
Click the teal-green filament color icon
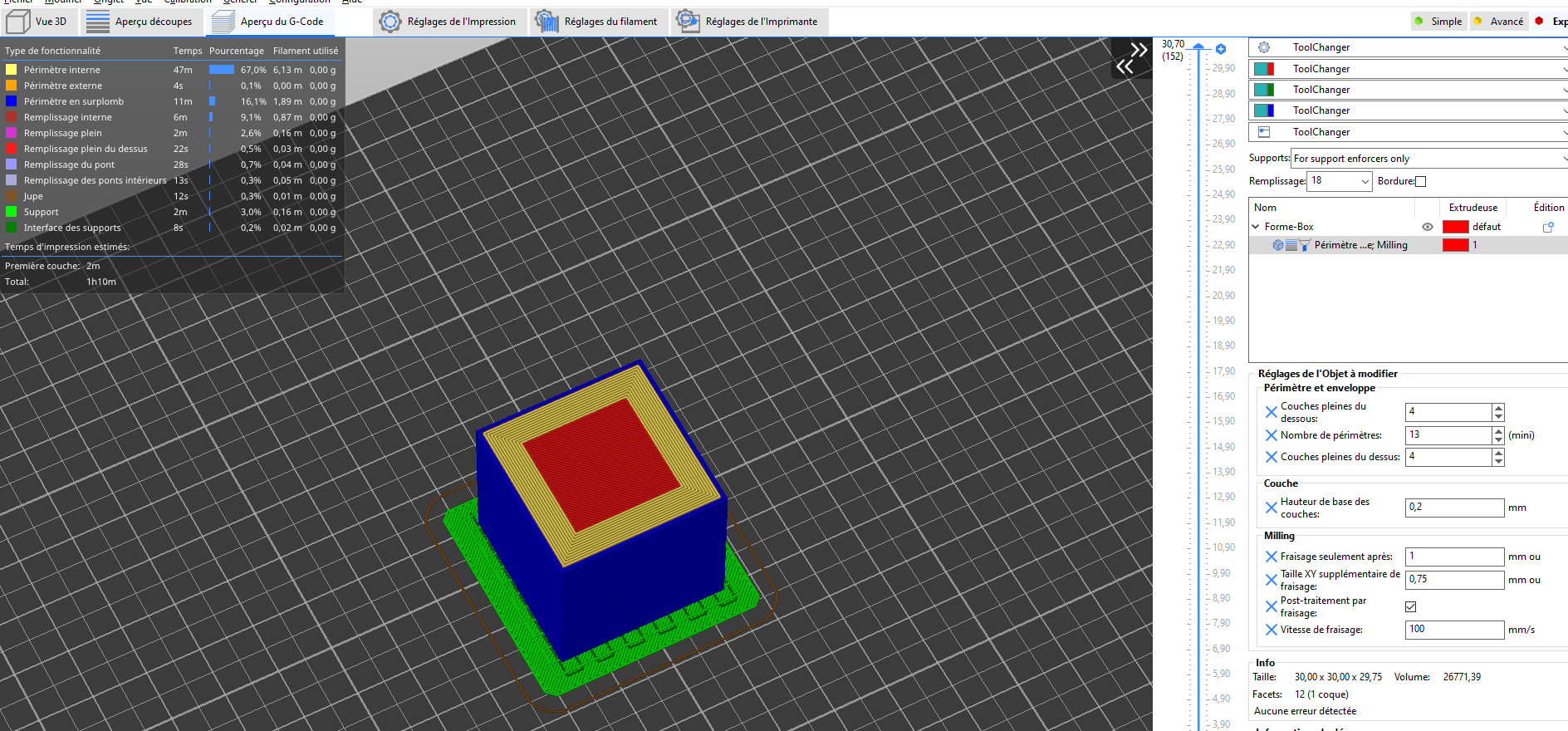(x=1264, y=90)
